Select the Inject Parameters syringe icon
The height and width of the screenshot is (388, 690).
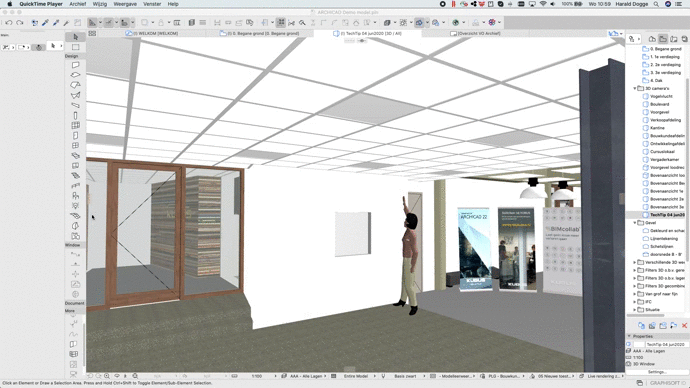56,22
